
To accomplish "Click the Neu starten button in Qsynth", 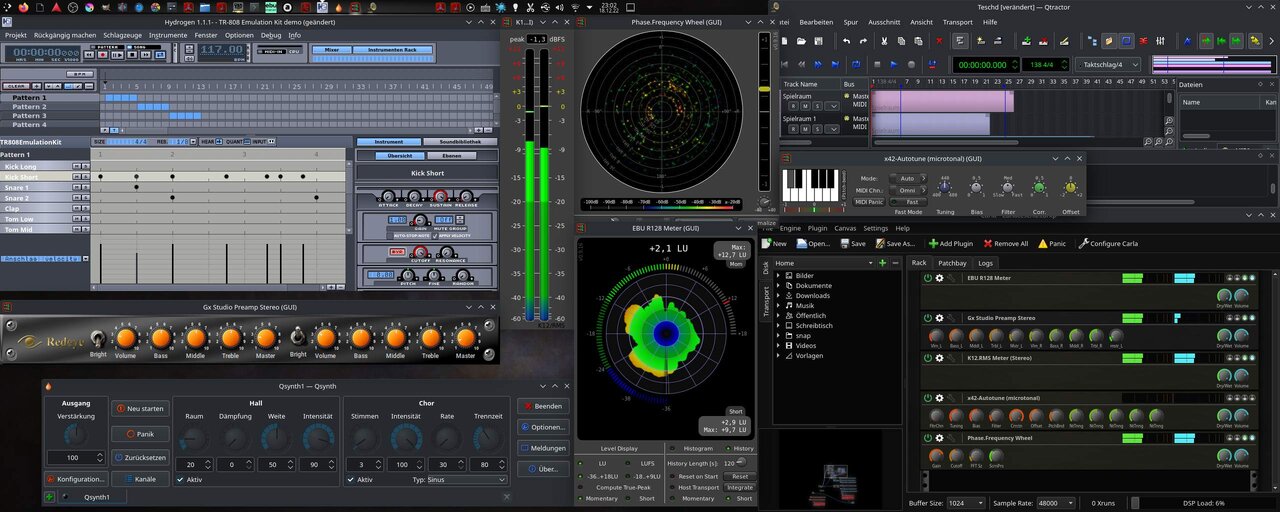I will pos(139,408).
